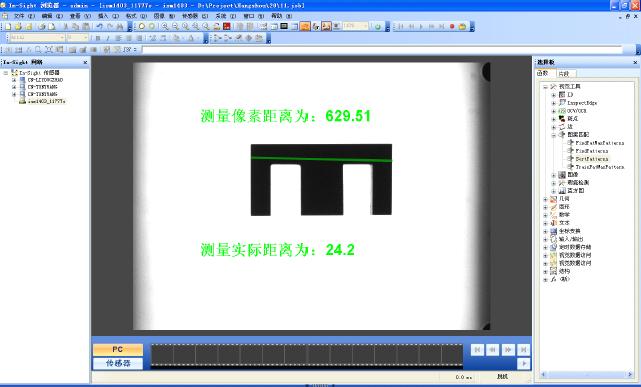Click the playback folder icon beside record

point(462,27)
